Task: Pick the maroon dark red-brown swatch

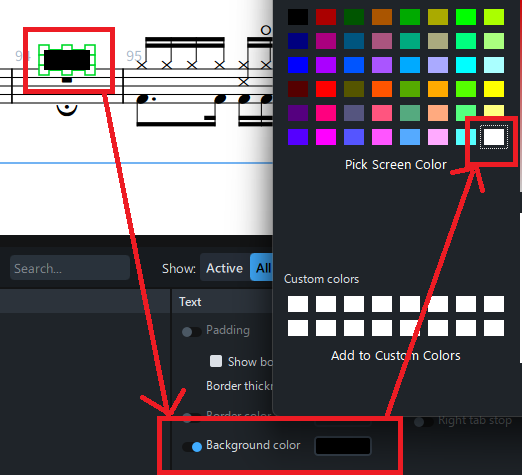Action: (298, 89)
